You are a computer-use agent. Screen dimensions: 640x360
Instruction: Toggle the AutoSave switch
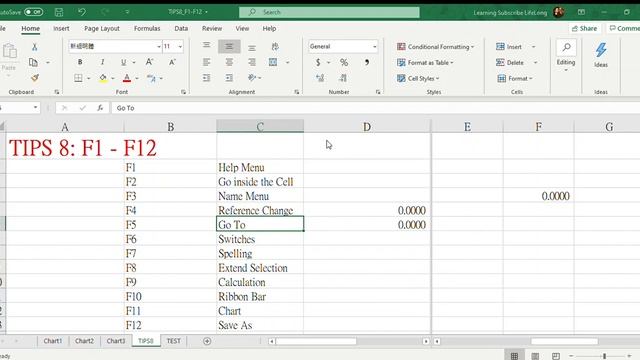pos(33,12)
